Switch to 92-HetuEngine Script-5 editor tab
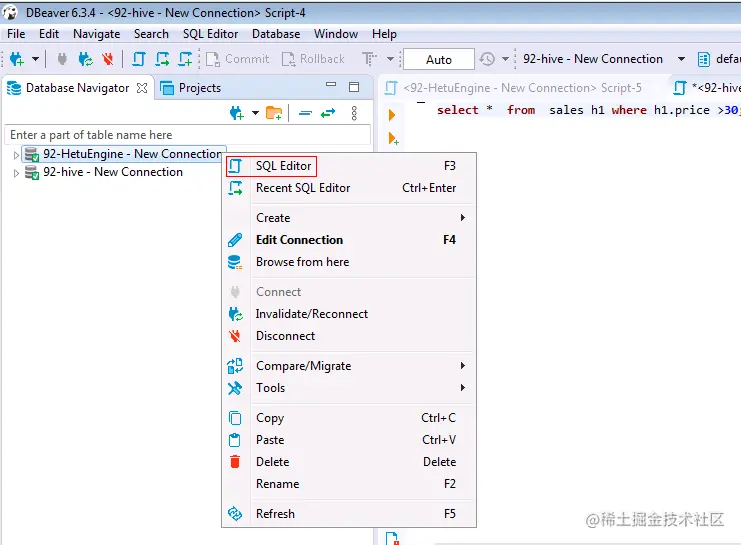 514,88
